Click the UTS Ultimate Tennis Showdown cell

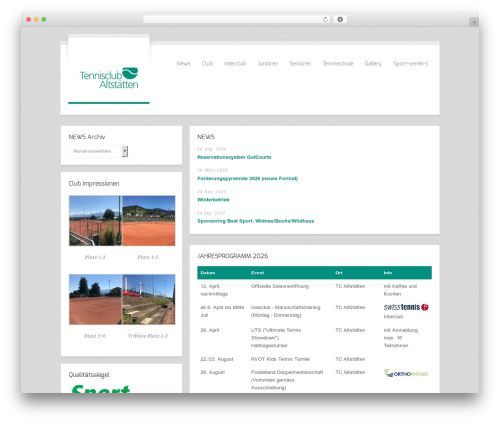(x=276, y=338)
